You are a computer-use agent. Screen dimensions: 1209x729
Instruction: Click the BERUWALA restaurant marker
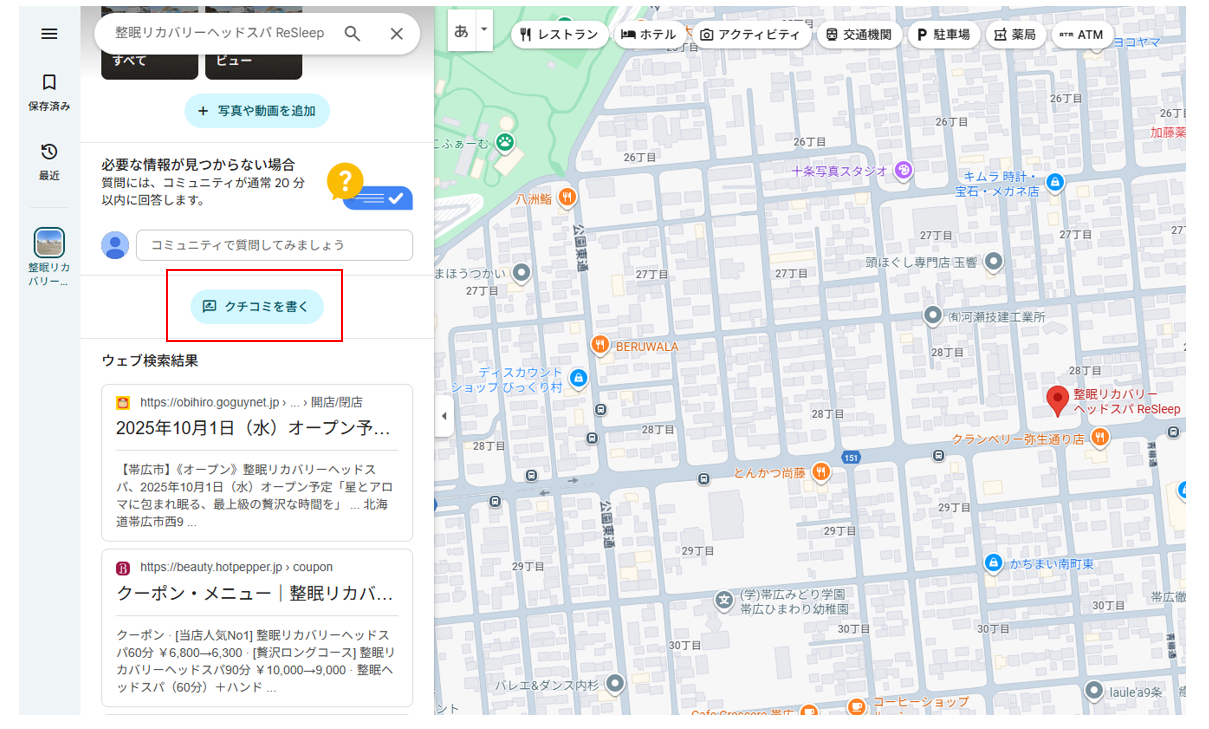[600, 346]
